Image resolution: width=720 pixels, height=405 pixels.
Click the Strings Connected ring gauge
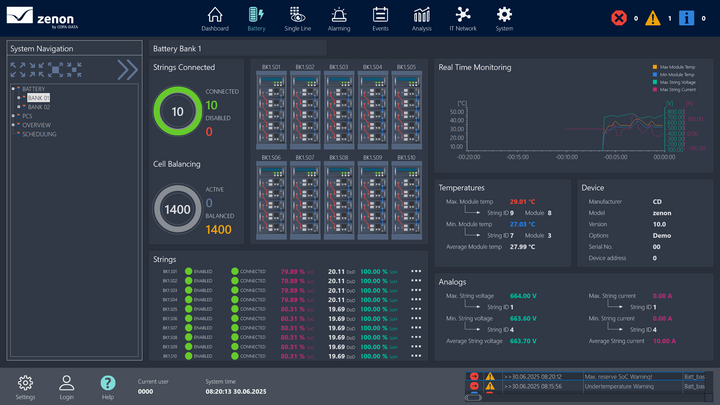177,111
